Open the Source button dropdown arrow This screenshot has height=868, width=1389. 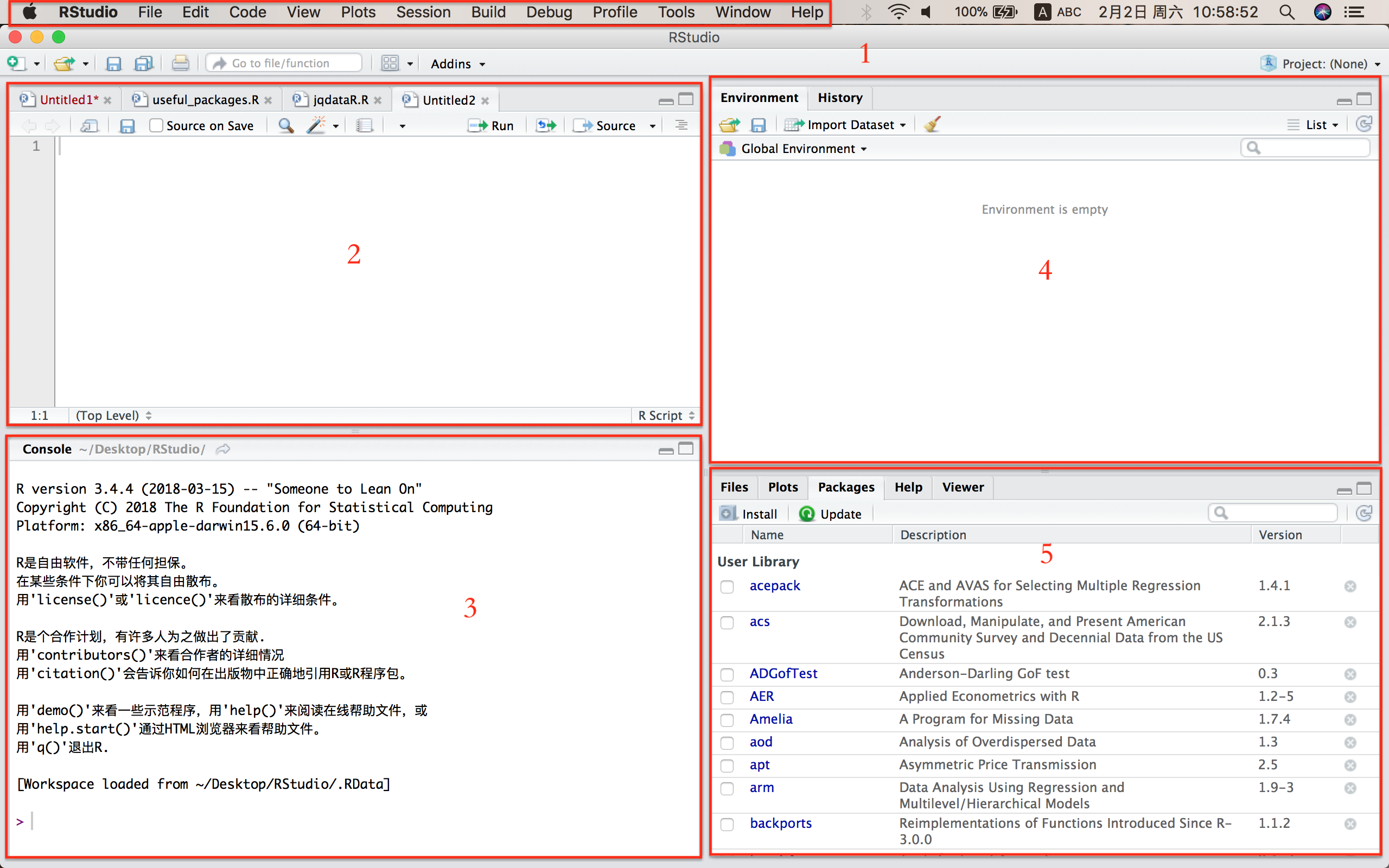pyautogui.click(x=653, y=126)
